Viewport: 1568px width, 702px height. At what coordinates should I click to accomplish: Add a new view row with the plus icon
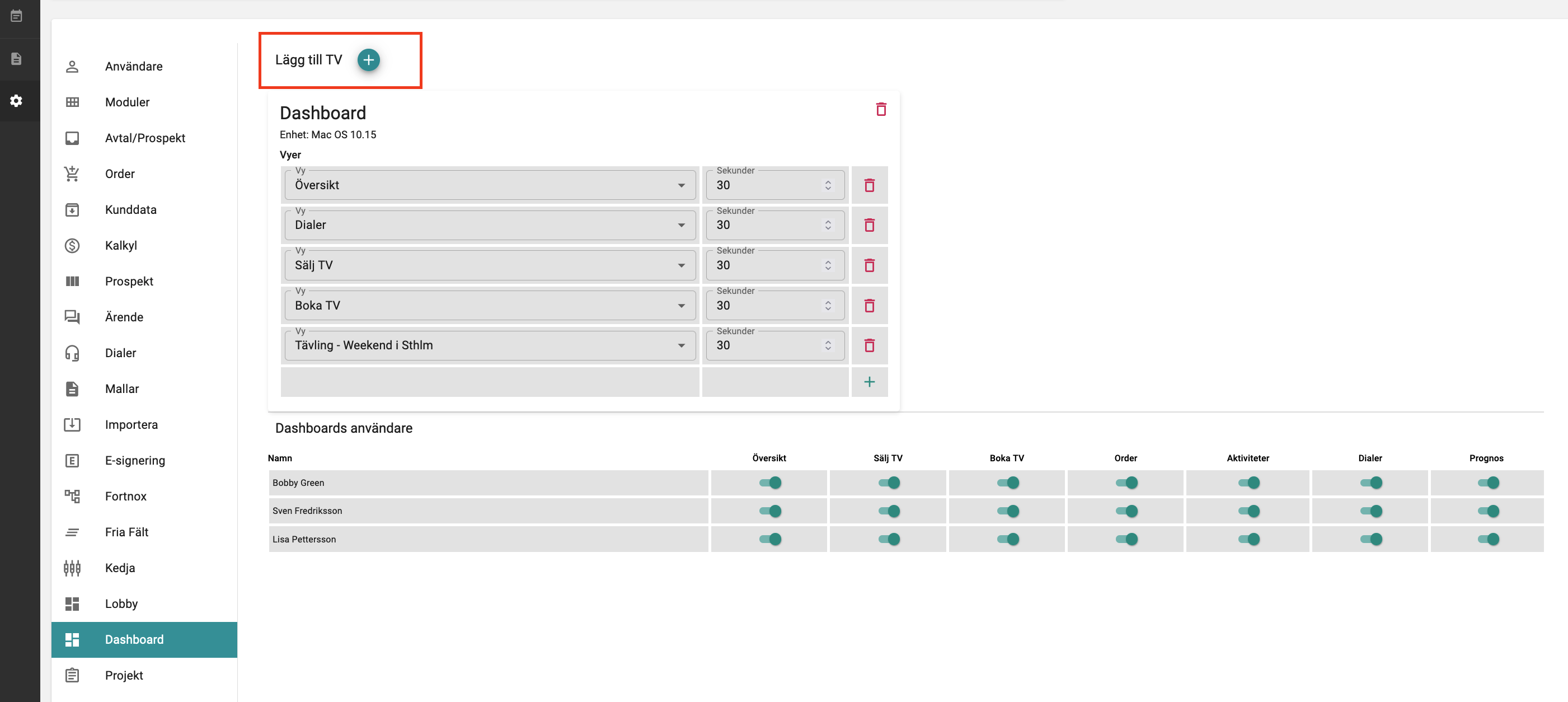[868, 382]
